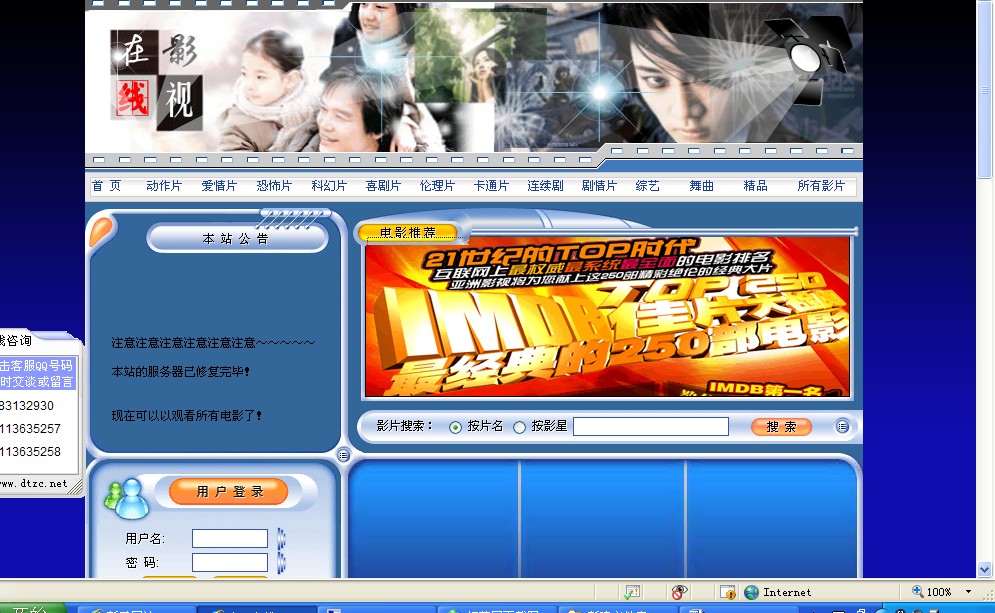995x613 pixels.
Task: Open the 伦理片 category link
Action: 437,186
